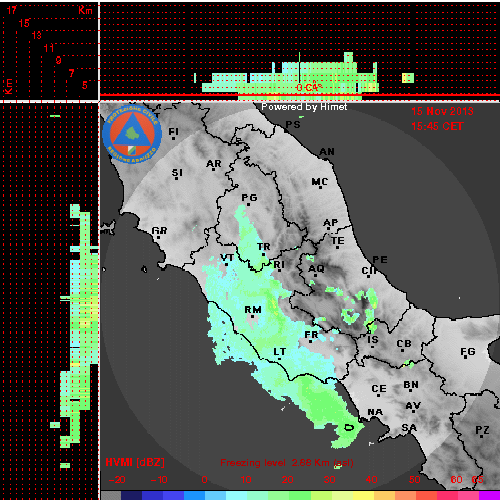Screen dimensions: 500x500
Task: Click the HVMI [dBZ] legend title
Action: [x=135, y=462]
